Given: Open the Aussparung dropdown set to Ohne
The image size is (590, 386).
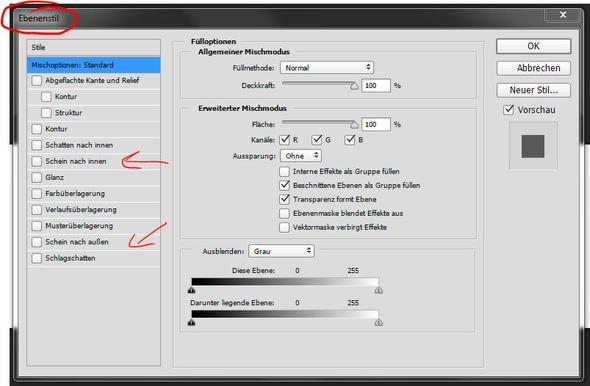Looking at the screenshot, I should (x=301, y=156).
